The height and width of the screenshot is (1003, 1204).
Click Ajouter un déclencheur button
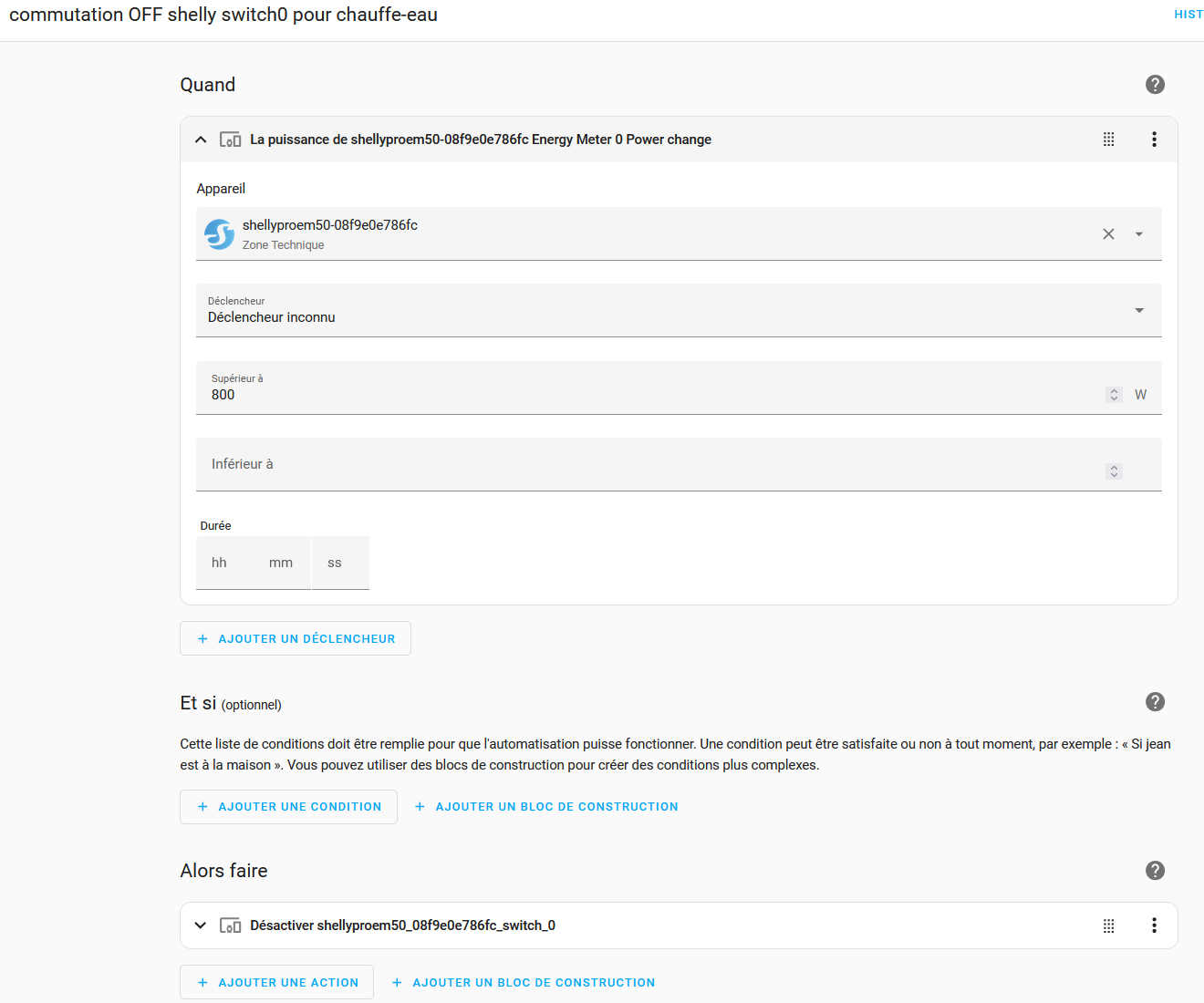point(296,639)
